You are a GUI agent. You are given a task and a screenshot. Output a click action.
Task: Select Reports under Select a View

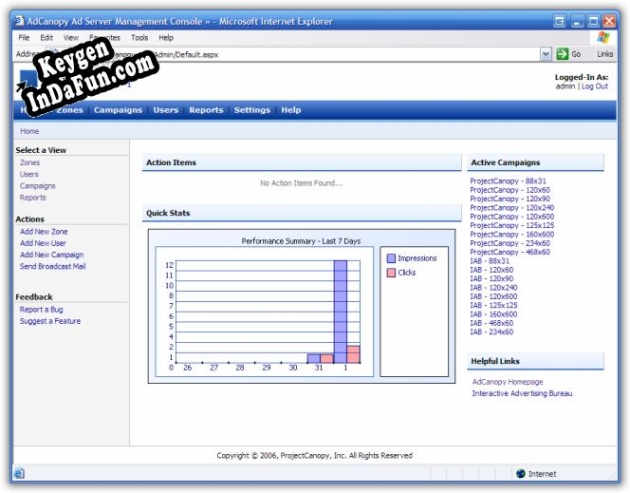click(x=33, y=198)
